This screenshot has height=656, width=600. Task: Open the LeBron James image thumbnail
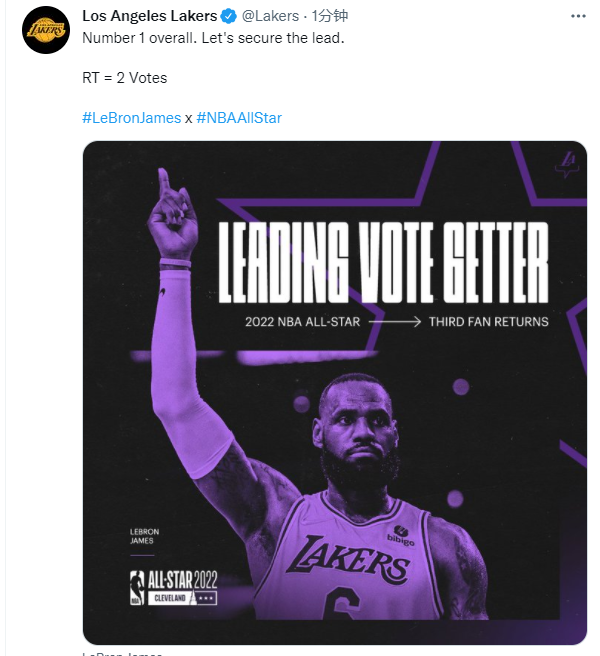point(335,392)
